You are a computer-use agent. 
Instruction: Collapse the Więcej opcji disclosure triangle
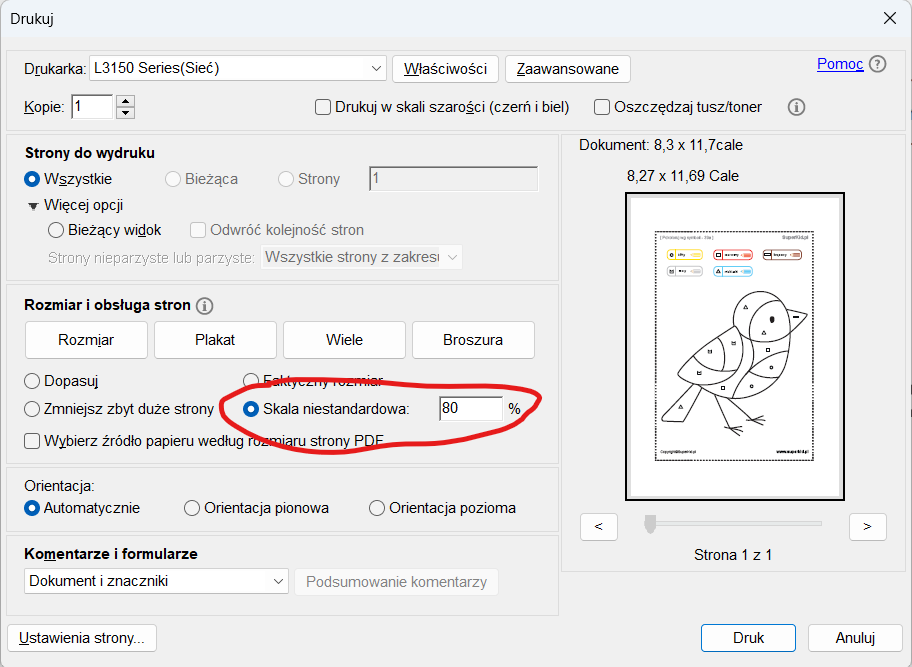point(33,206)
